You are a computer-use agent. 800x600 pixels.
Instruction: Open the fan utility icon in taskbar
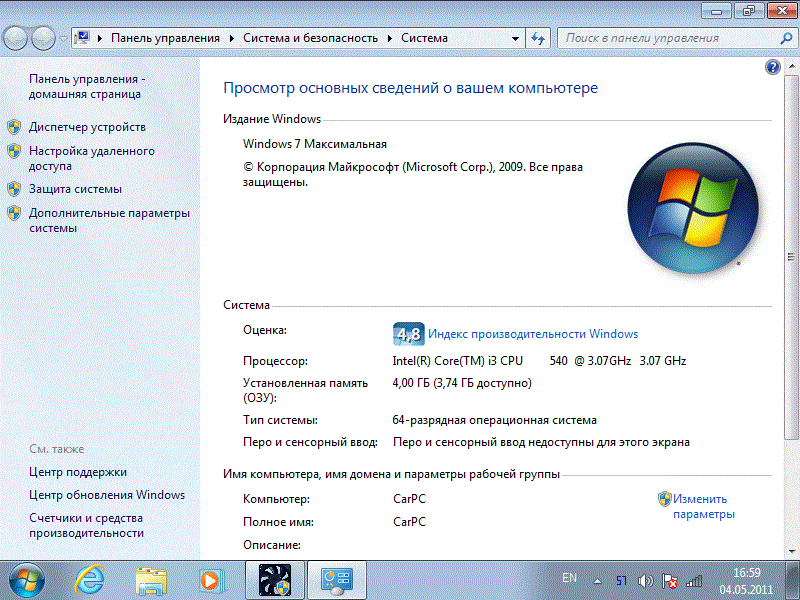click(x=274, y=579)
